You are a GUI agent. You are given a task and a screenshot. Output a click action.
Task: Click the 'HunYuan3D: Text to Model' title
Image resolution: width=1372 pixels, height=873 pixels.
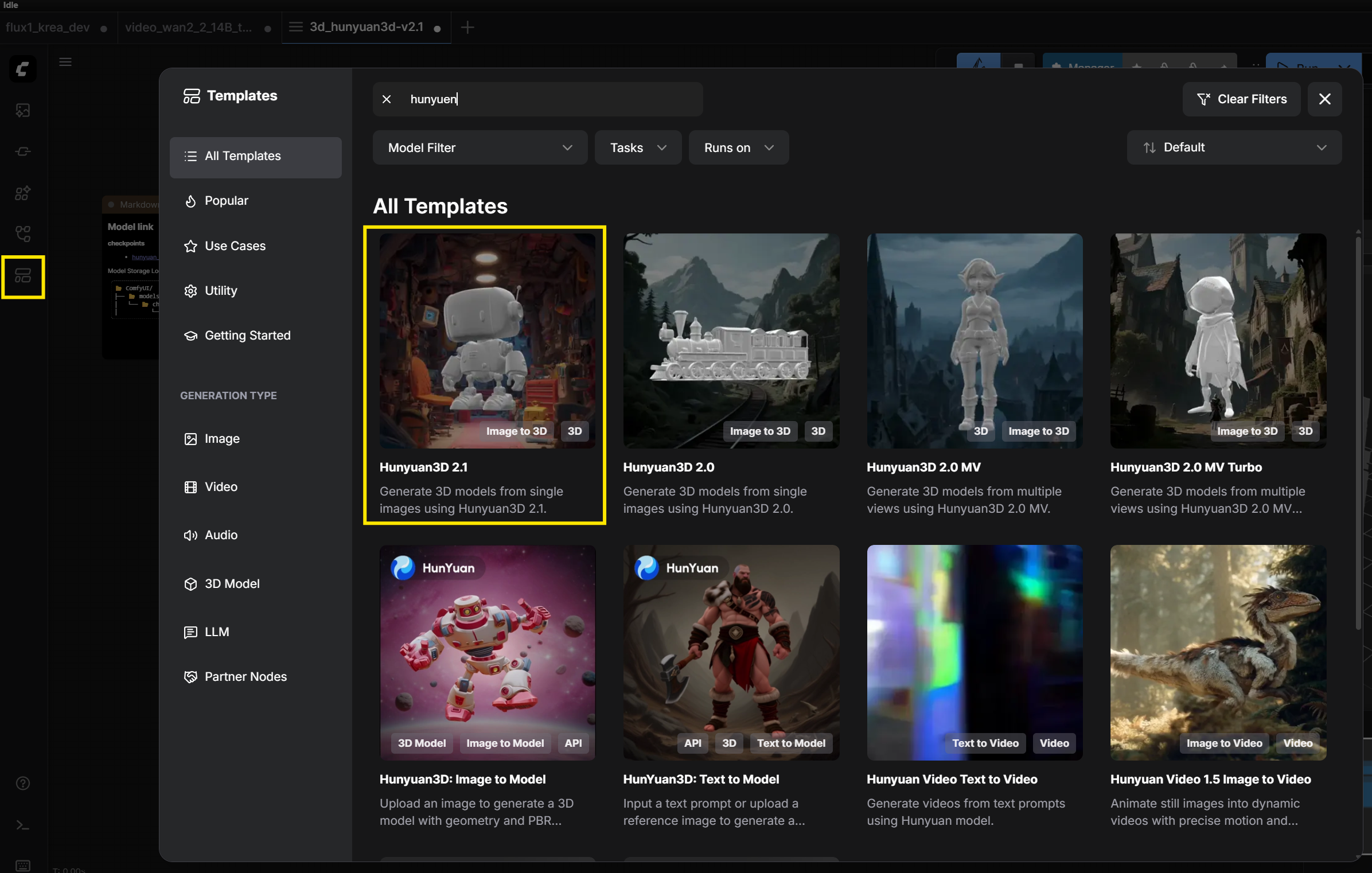point(701,780)
